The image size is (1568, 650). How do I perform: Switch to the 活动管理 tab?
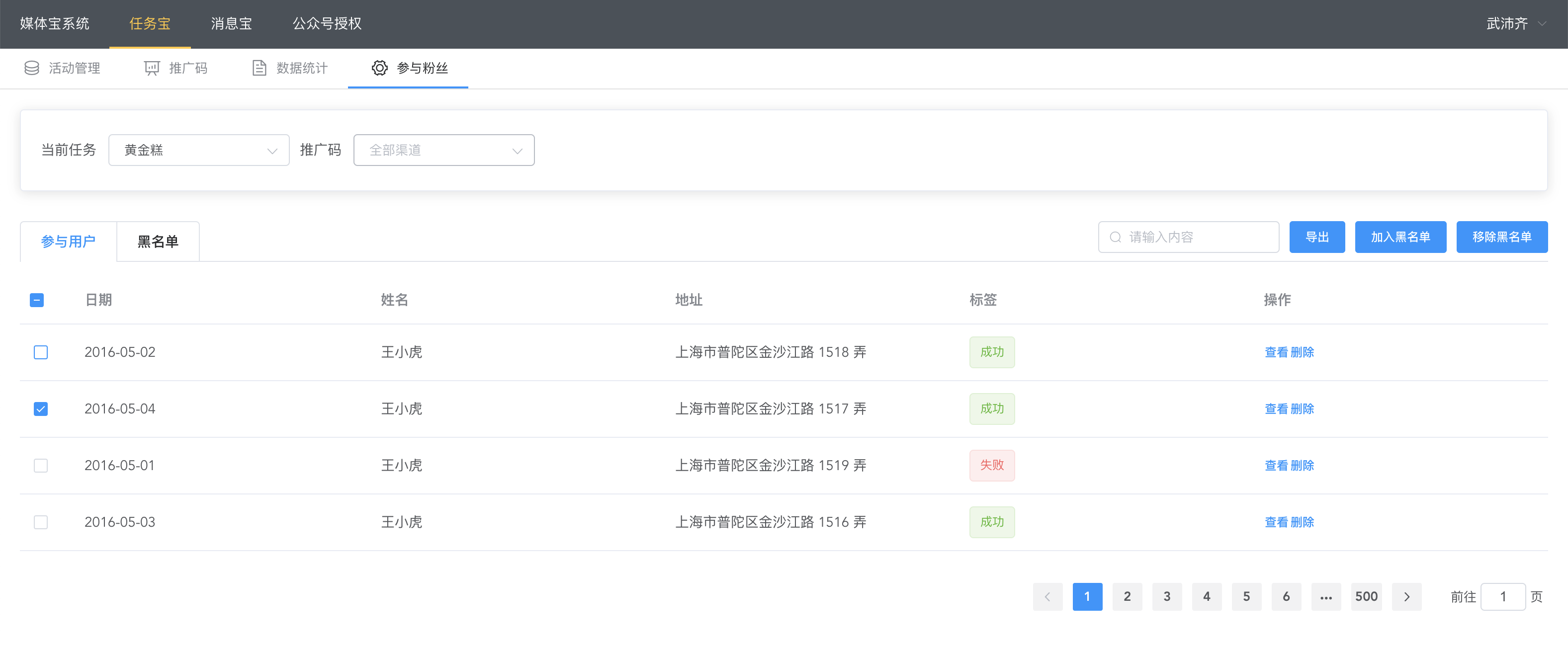click(x=62, y=68)
